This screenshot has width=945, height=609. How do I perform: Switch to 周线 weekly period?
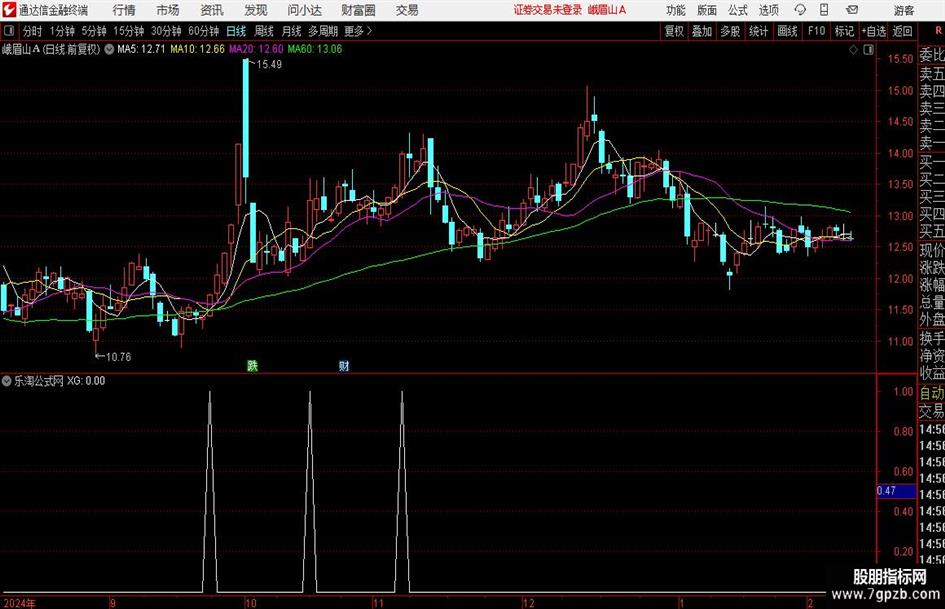point(264,31)
